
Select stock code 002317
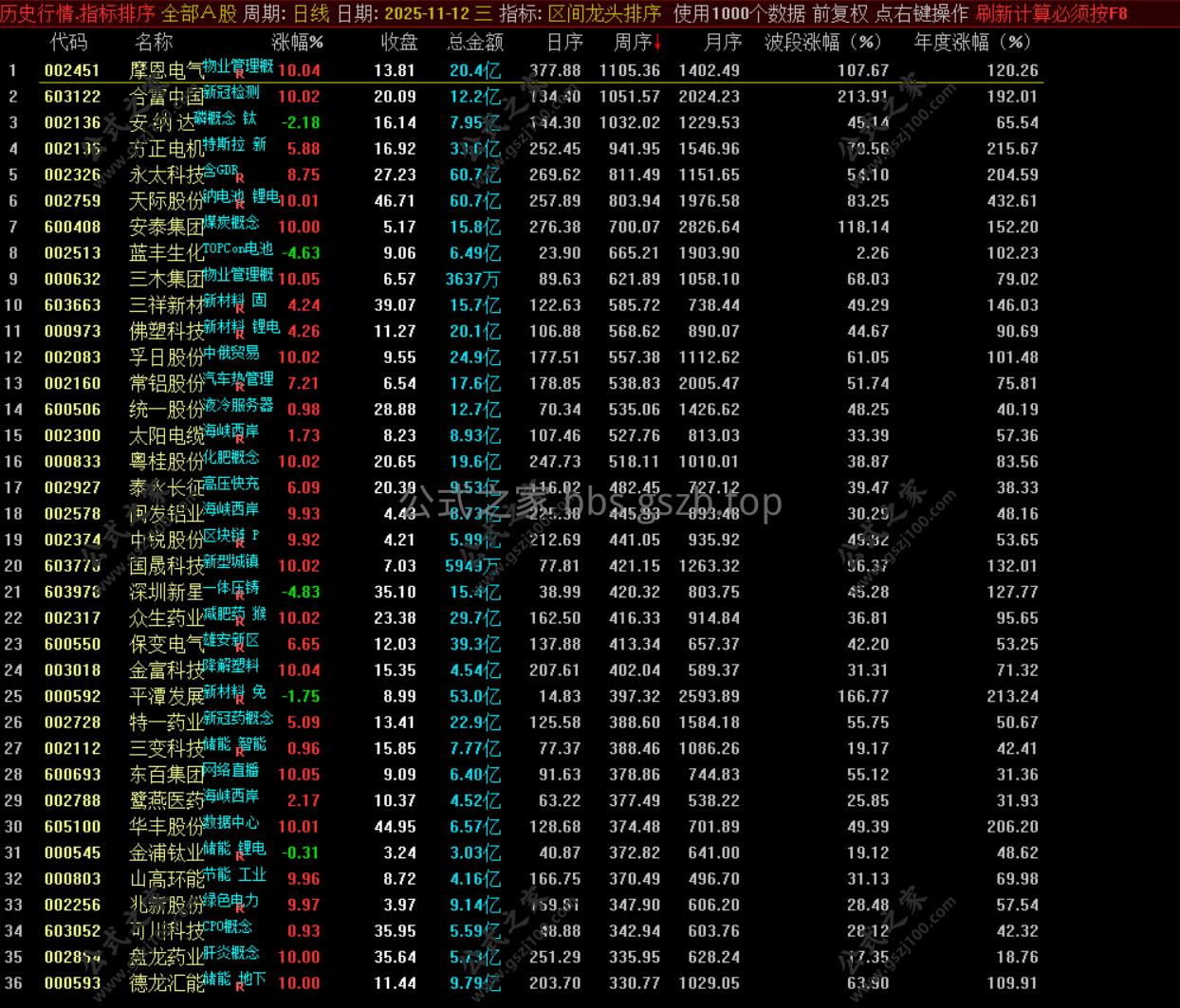(72, 618)
